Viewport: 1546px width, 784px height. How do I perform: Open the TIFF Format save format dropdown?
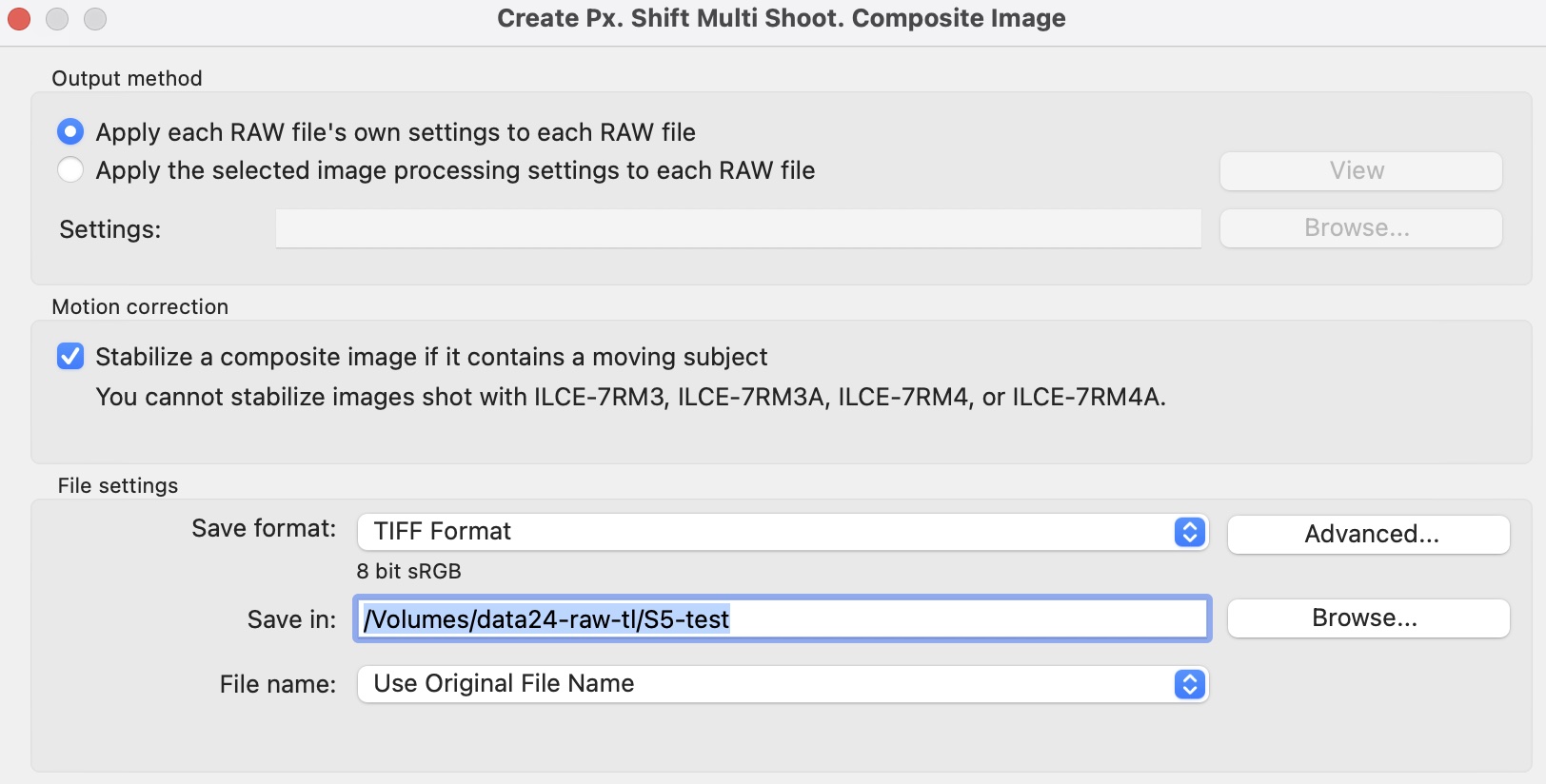783,532
